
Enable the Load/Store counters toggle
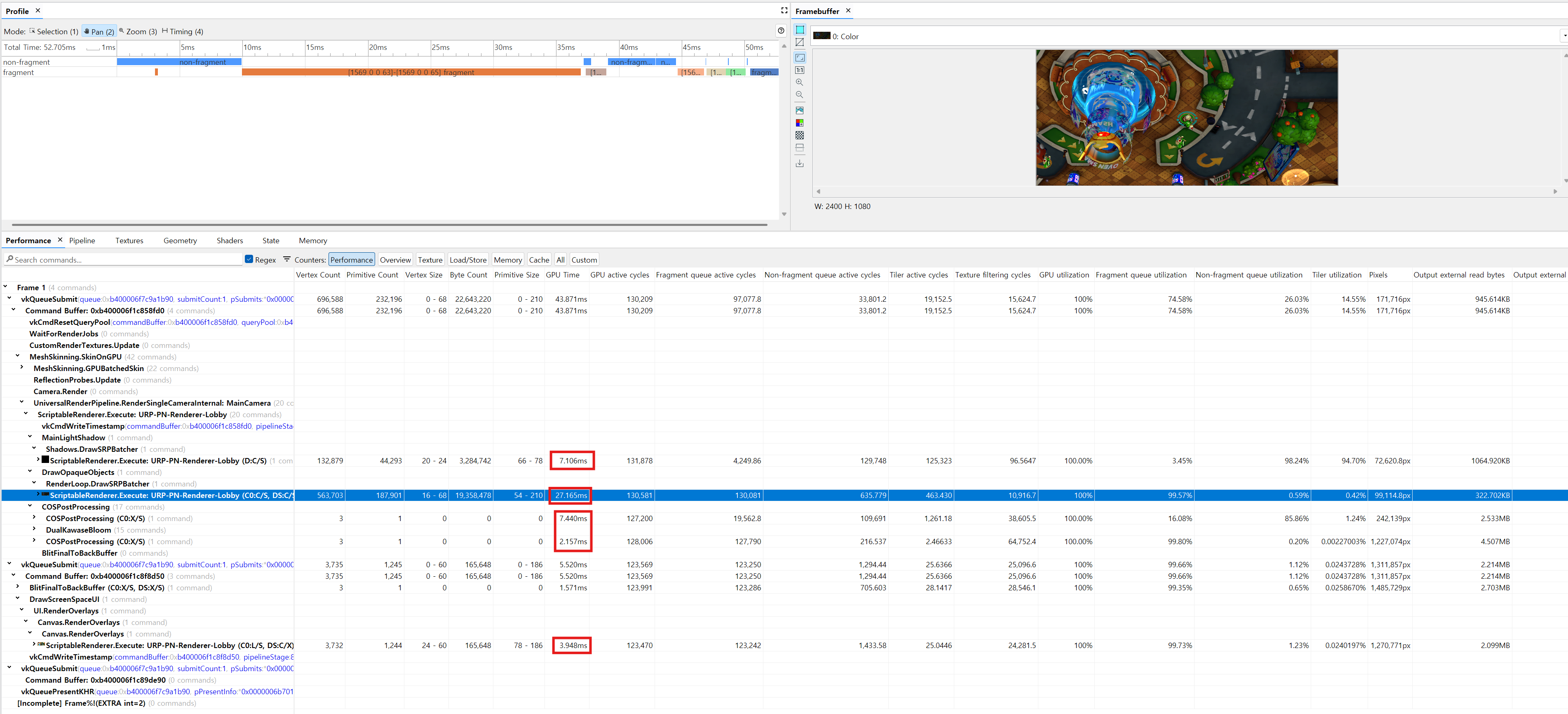point(467,260)
